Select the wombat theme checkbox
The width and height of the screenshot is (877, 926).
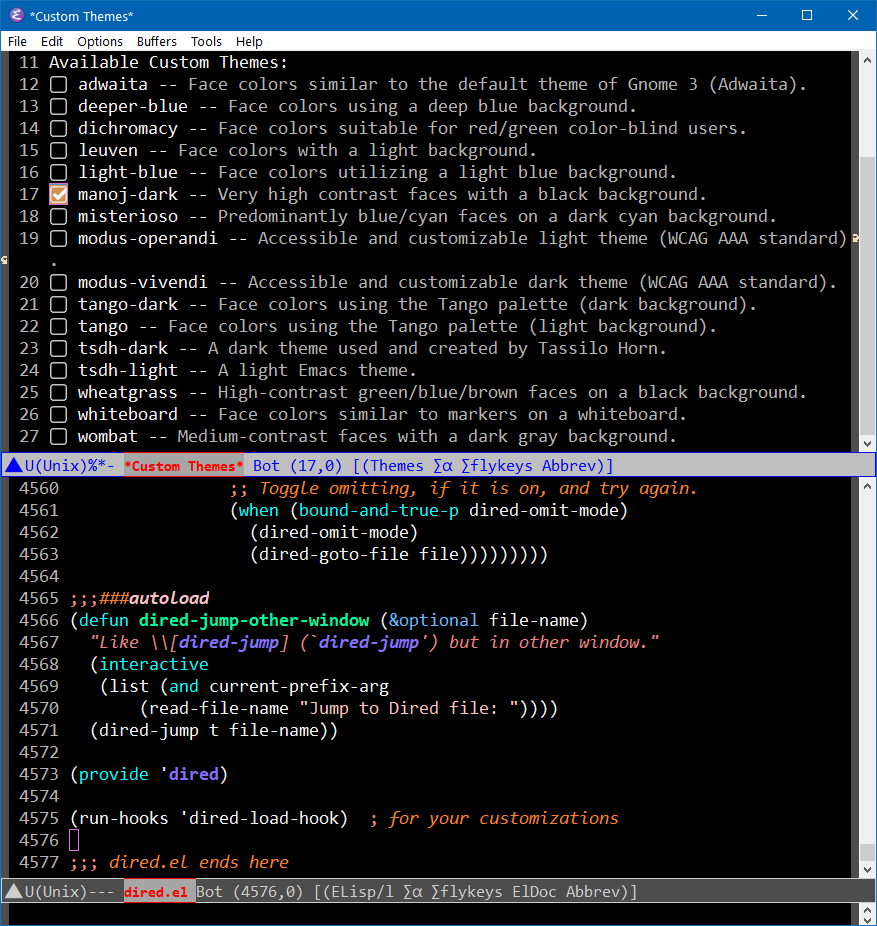point(58,436)
